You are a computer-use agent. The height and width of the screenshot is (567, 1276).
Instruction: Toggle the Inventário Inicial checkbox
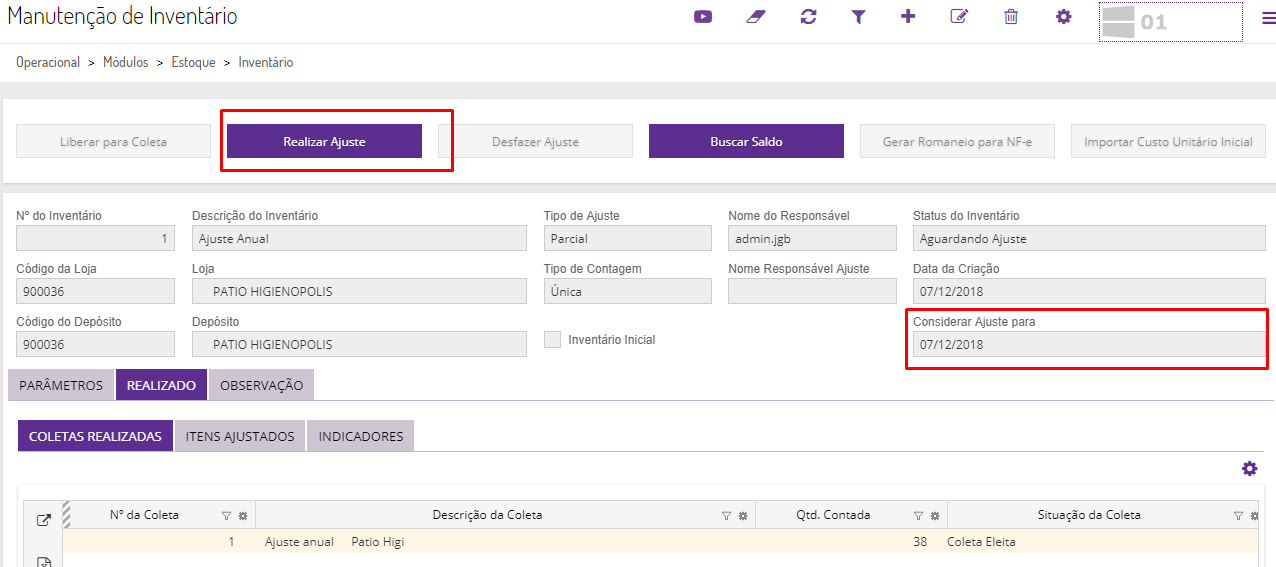(x=552, y=340)
